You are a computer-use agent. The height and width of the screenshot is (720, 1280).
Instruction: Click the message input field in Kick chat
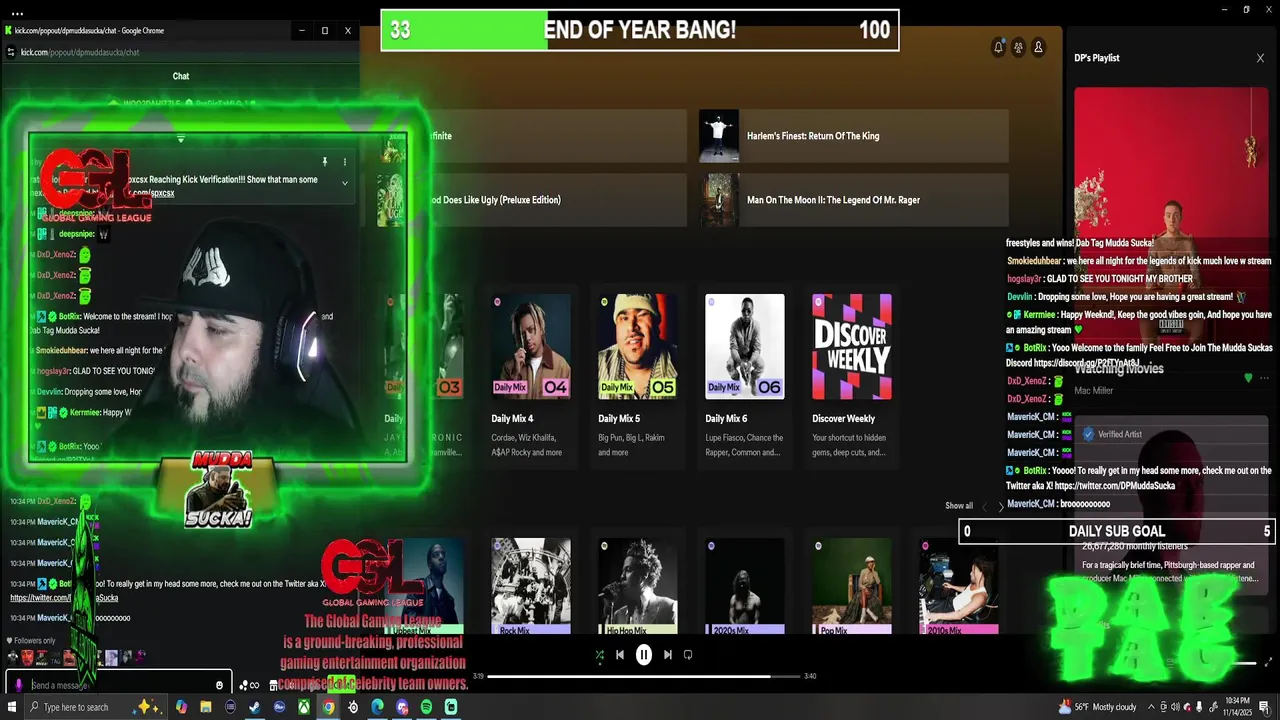click(120, 685)
